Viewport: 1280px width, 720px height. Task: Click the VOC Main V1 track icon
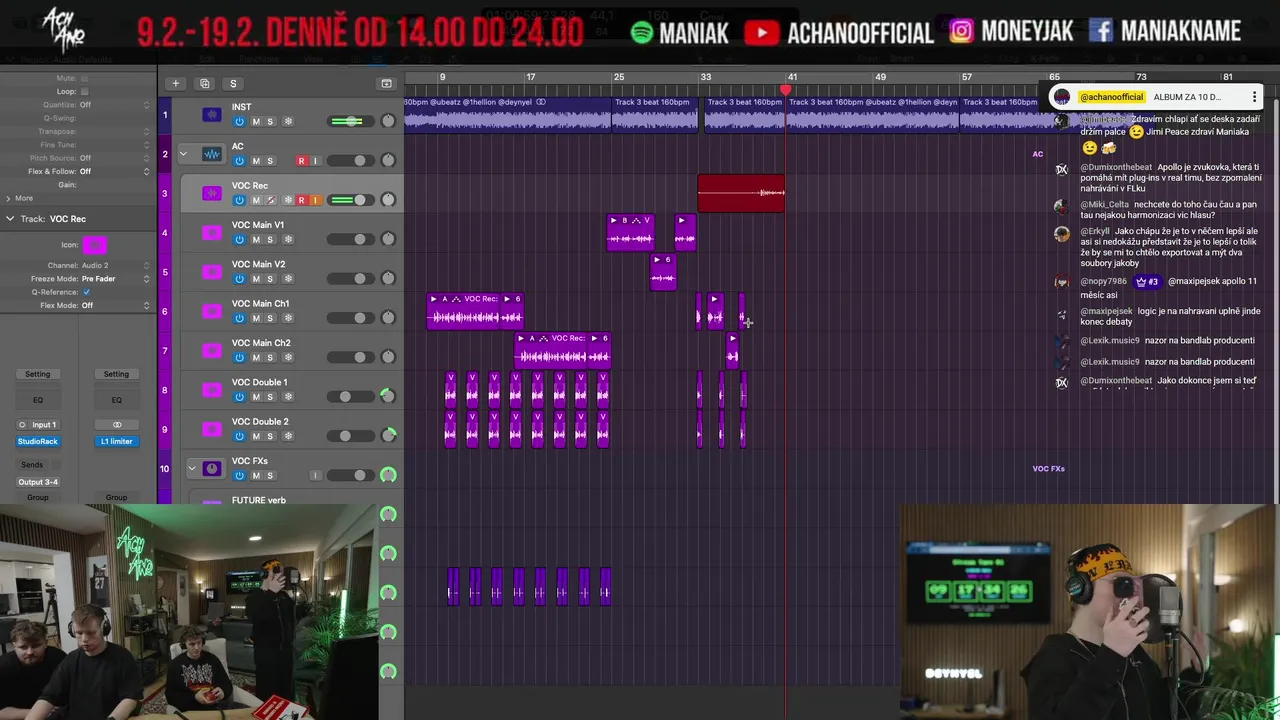point(212,233)
